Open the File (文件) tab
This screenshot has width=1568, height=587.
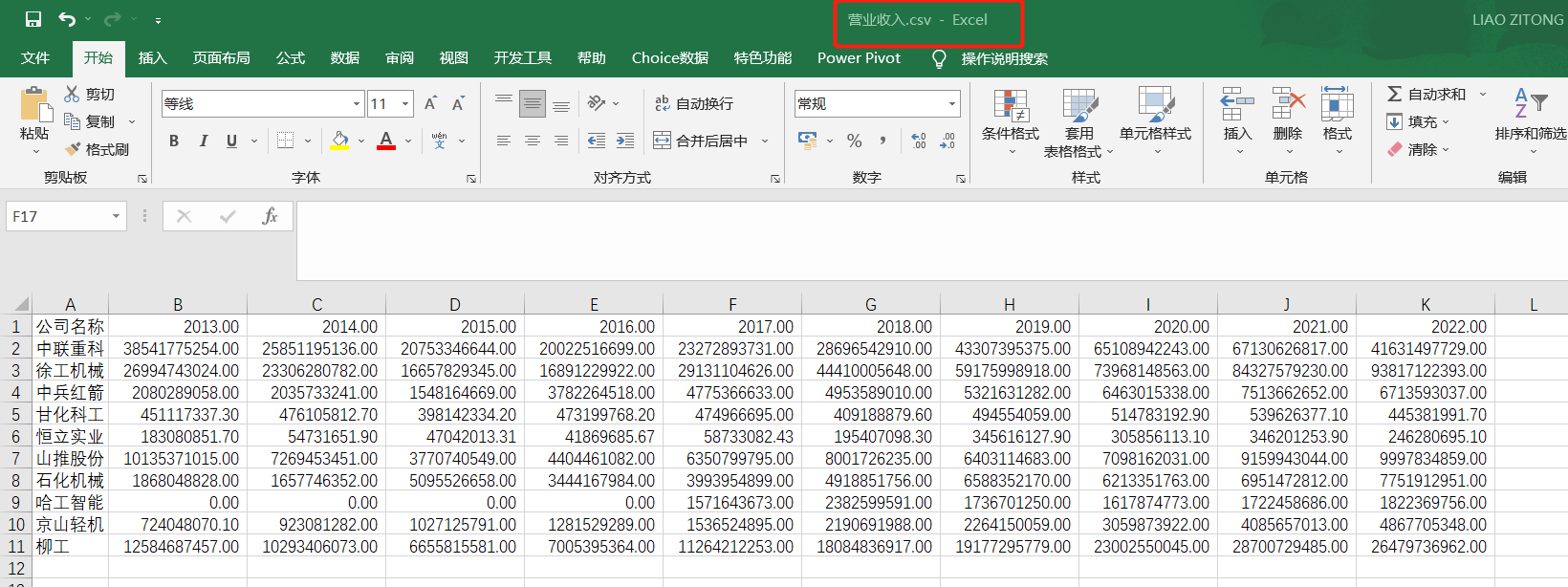[x=35, y=57]
